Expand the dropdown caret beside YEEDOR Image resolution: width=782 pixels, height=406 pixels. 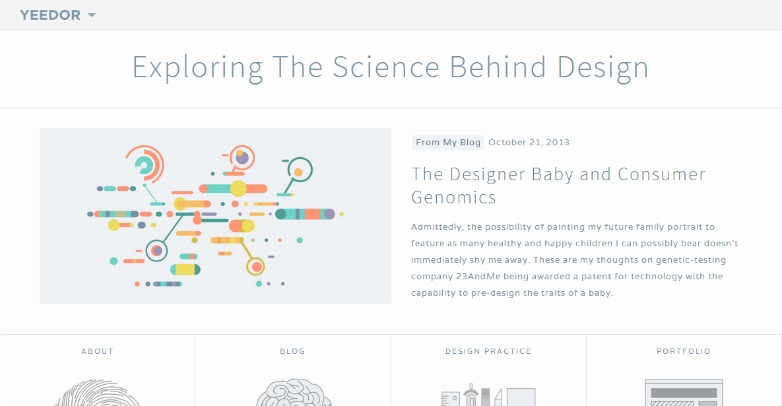coord(91,15)
